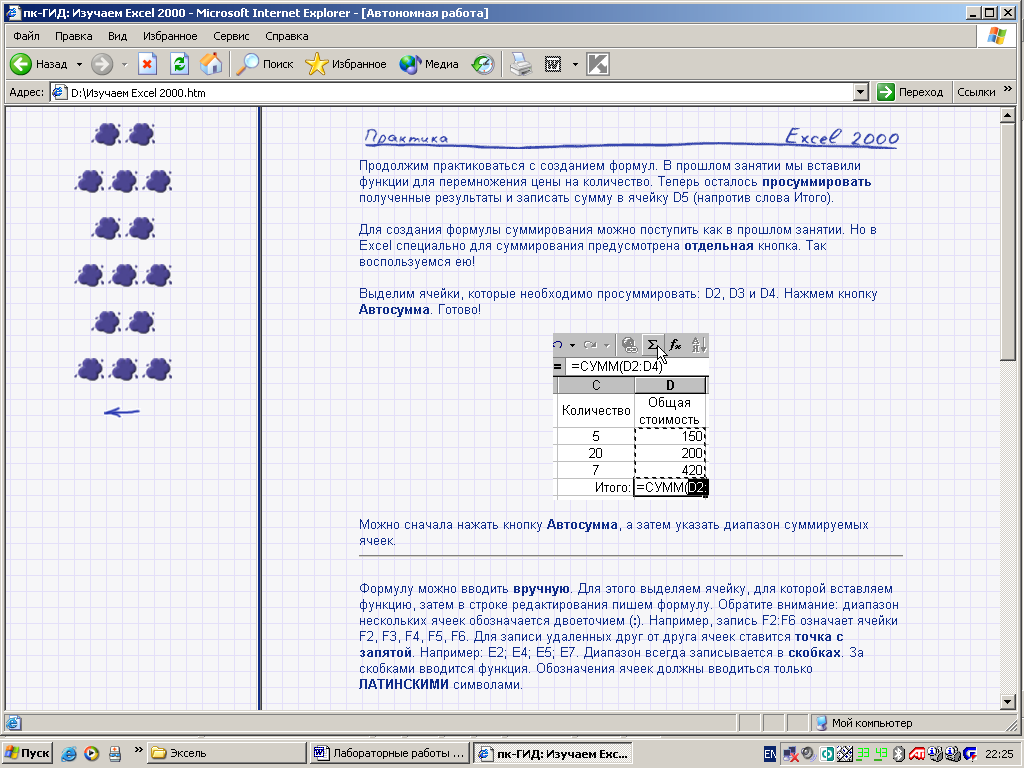Click the taskbar clock showing 22:25
1024x768 pixels.
coord(999,754)
